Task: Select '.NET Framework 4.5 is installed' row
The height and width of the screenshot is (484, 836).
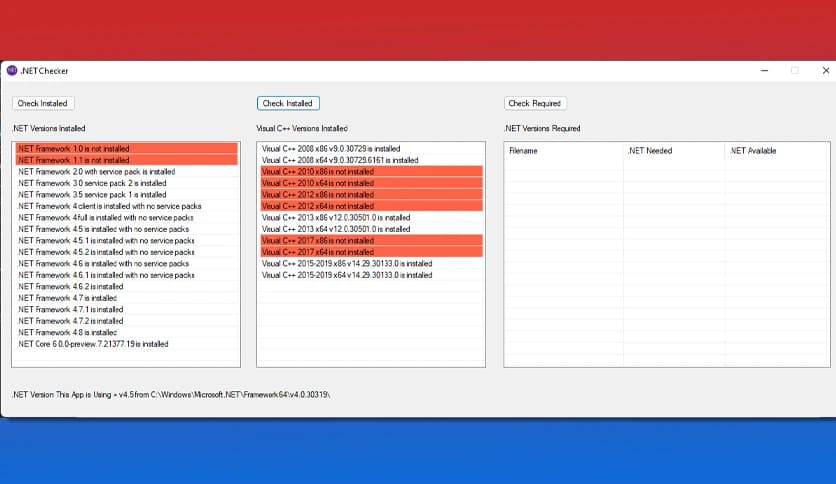Action: click(x=126, y=229)
